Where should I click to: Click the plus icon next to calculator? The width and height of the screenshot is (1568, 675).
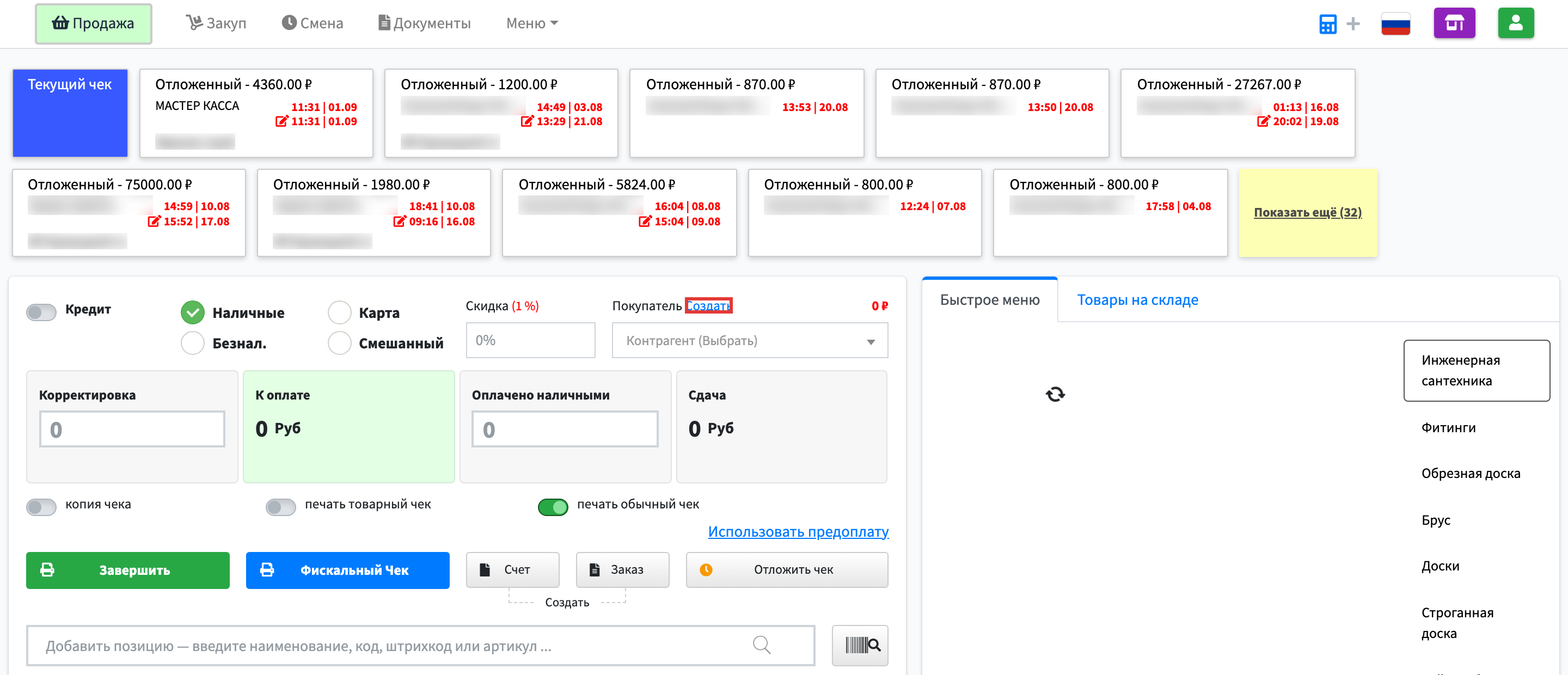(x=1352, y=24)
